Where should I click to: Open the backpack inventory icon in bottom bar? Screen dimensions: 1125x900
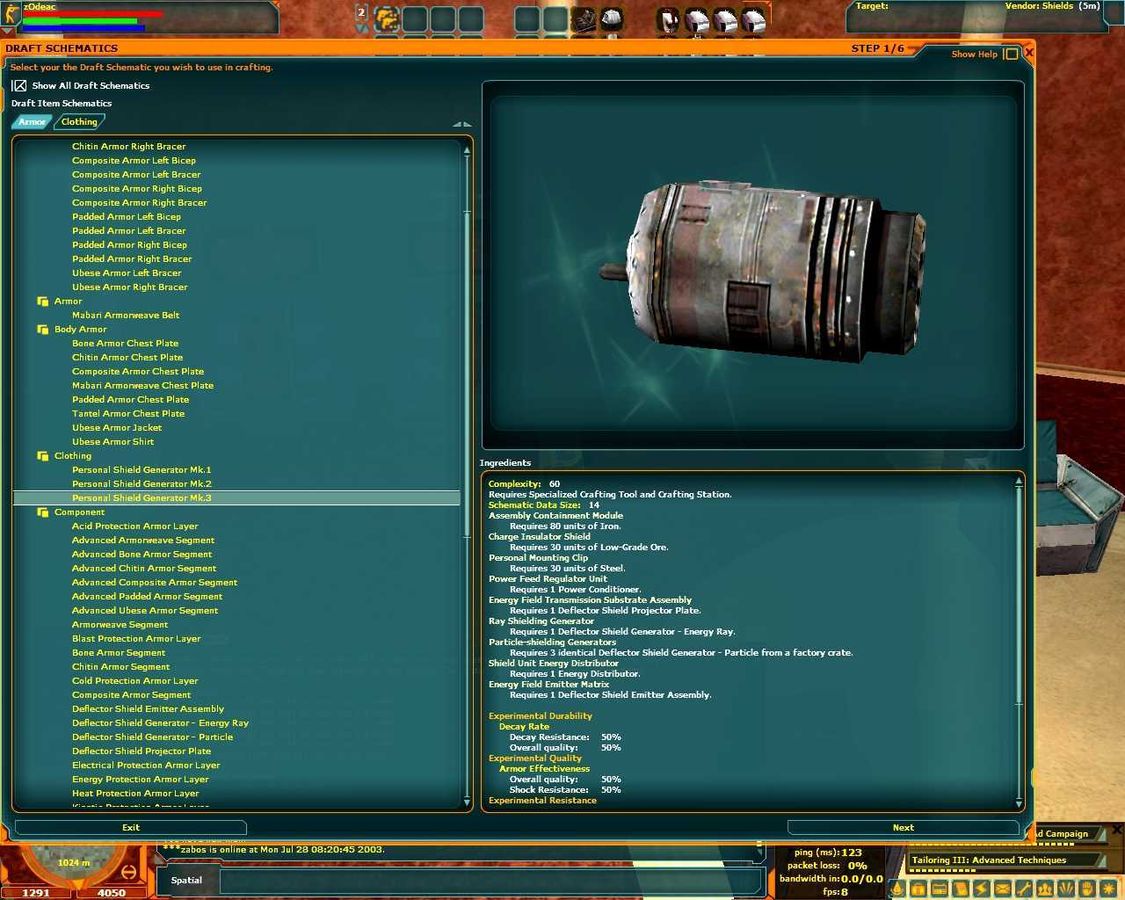tap(918, 888)
